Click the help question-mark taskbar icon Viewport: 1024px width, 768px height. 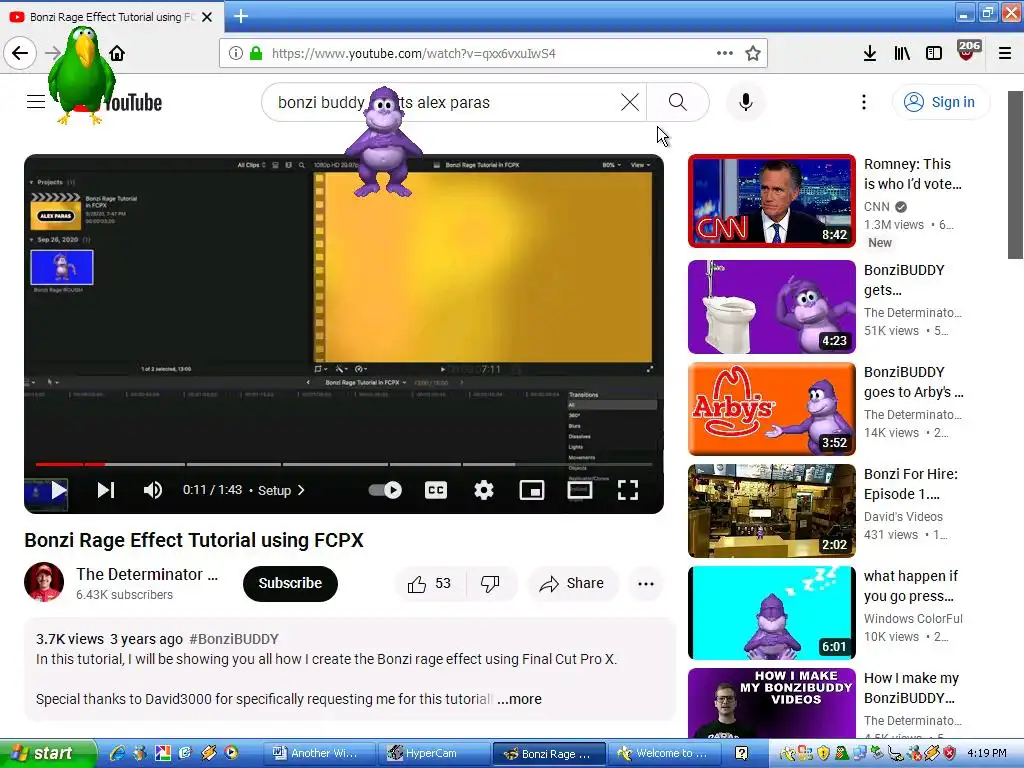click(741, 753)
